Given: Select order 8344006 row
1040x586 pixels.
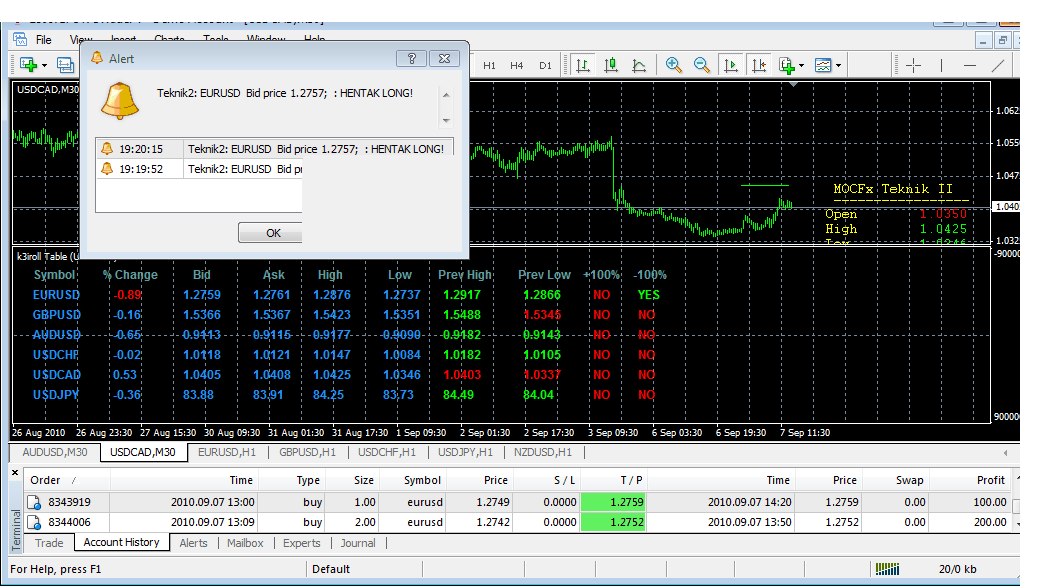Looking at the screenshot, I should (x=518, y=522).
